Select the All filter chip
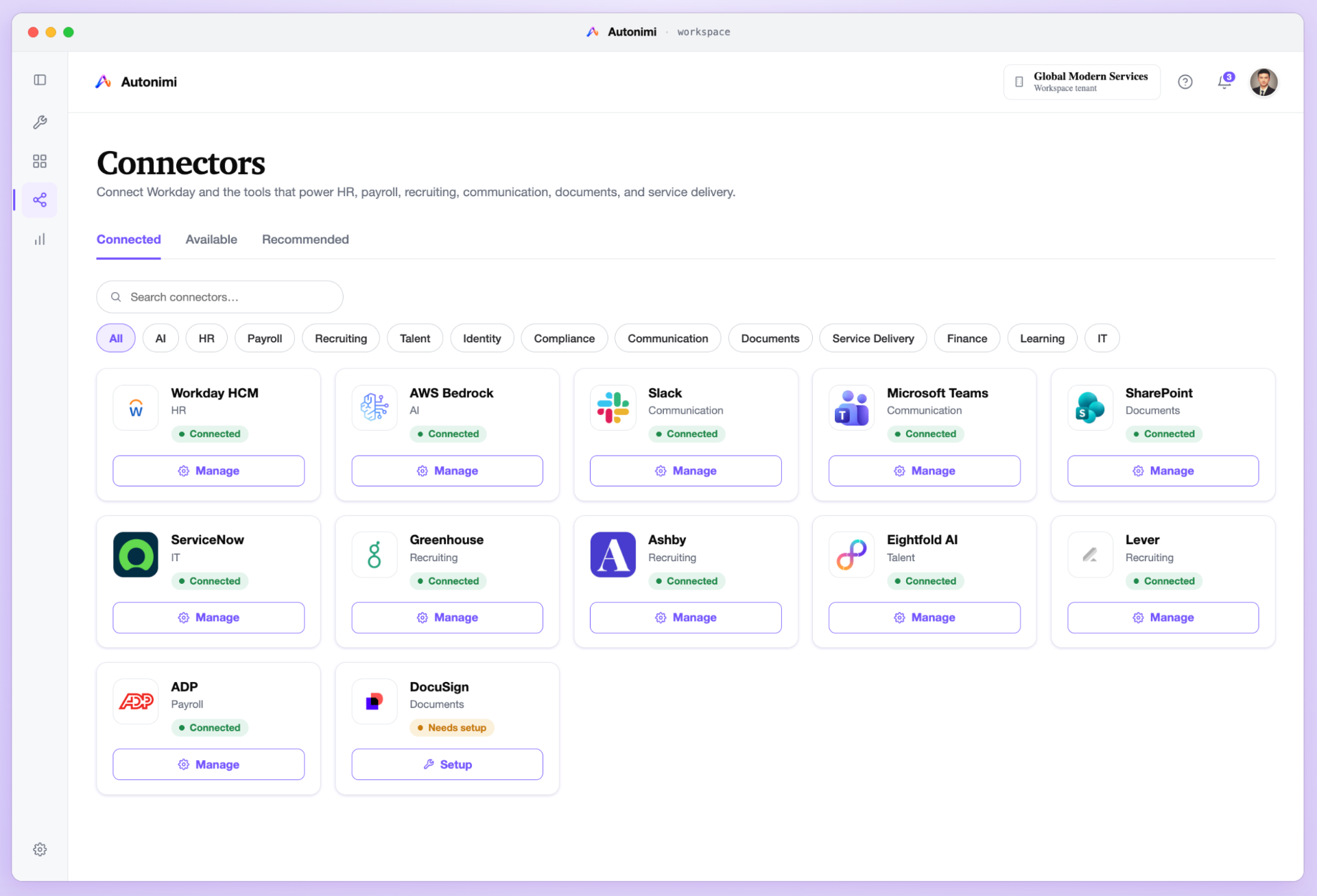The image size is (1317, 896). tap(116, 338)
